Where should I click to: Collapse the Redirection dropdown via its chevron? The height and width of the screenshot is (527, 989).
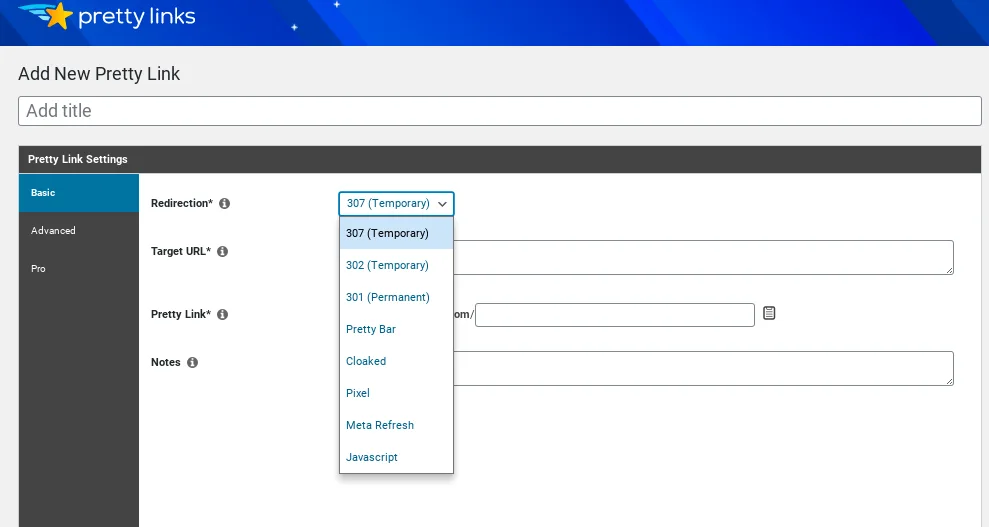(442, 204)
